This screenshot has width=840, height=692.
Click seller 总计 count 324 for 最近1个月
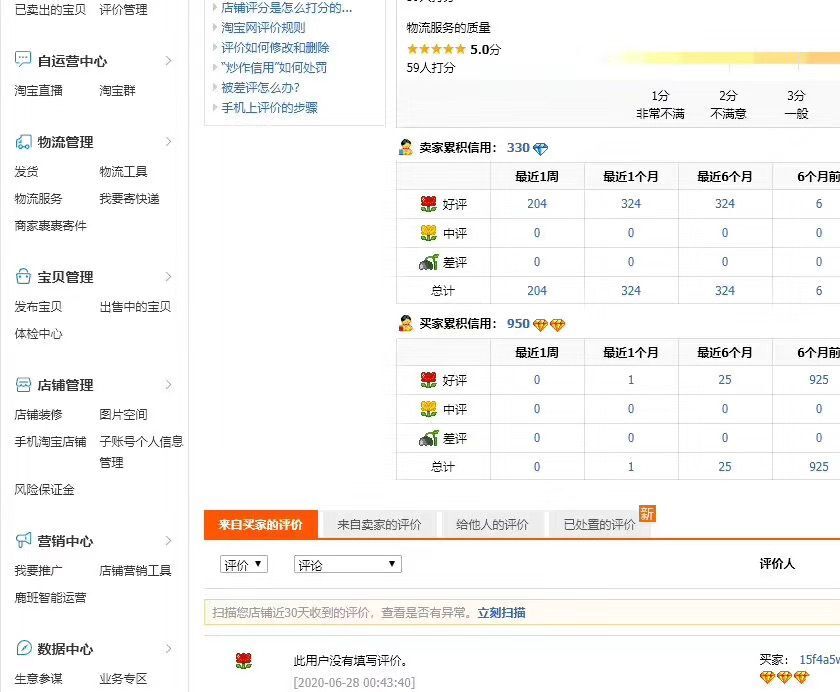(x=631, y=290)
